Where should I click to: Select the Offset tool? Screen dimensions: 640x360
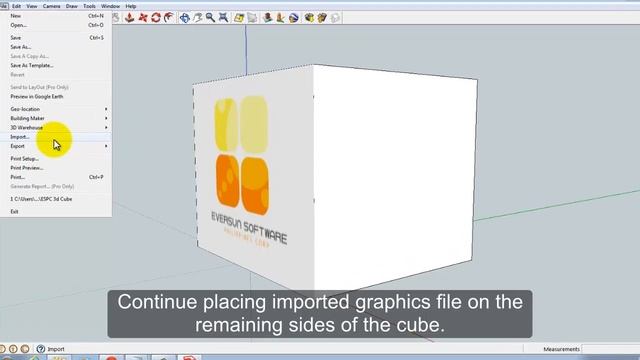click(x=169, y=18)
